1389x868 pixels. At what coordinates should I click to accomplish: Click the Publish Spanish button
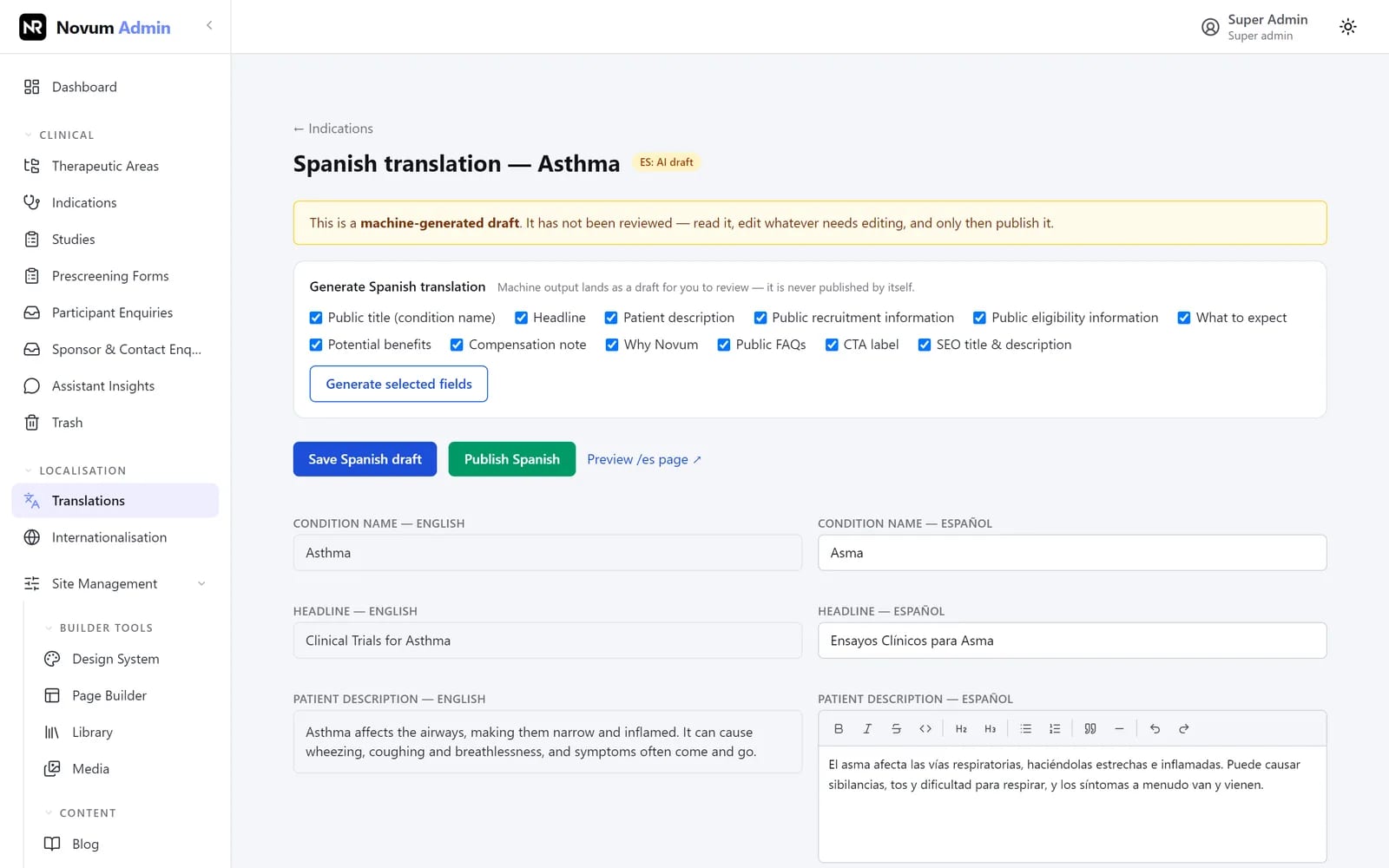click(512, 459)
